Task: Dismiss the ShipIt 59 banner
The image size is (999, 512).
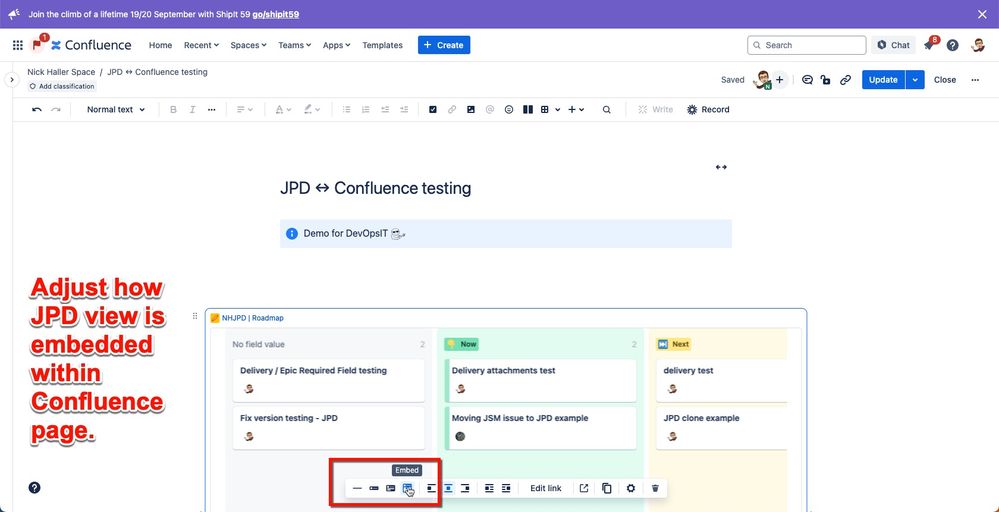Action: [982, 14]
